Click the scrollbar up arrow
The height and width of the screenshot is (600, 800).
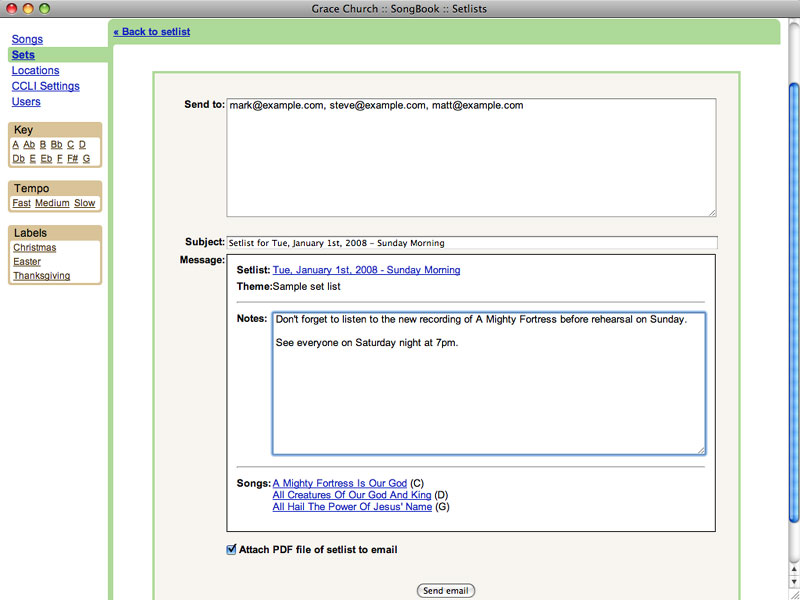[794, 568]
